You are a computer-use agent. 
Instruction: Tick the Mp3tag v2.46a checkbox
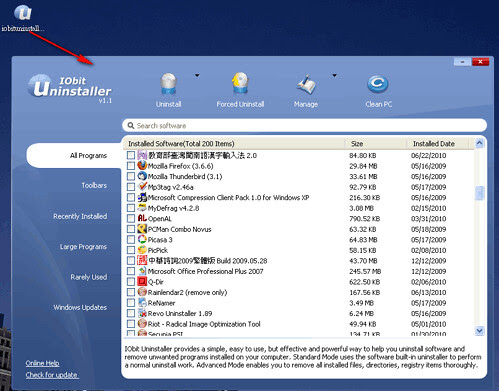131,187
